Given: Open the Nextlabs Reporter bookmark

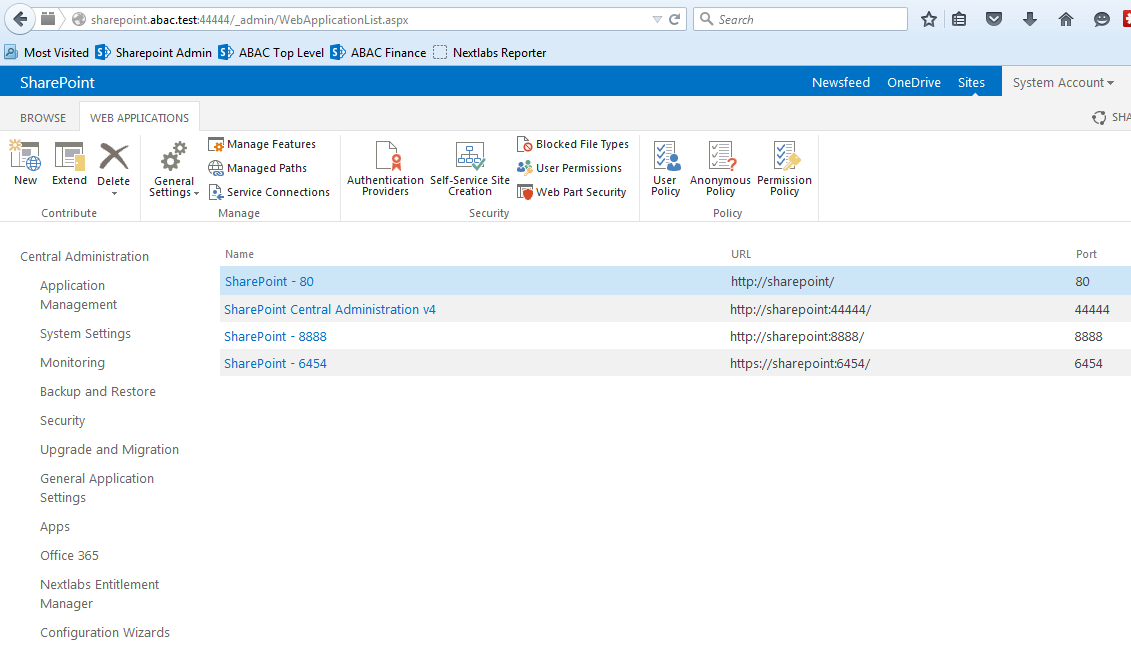Looking at the screenshot, I should (490, 53).
